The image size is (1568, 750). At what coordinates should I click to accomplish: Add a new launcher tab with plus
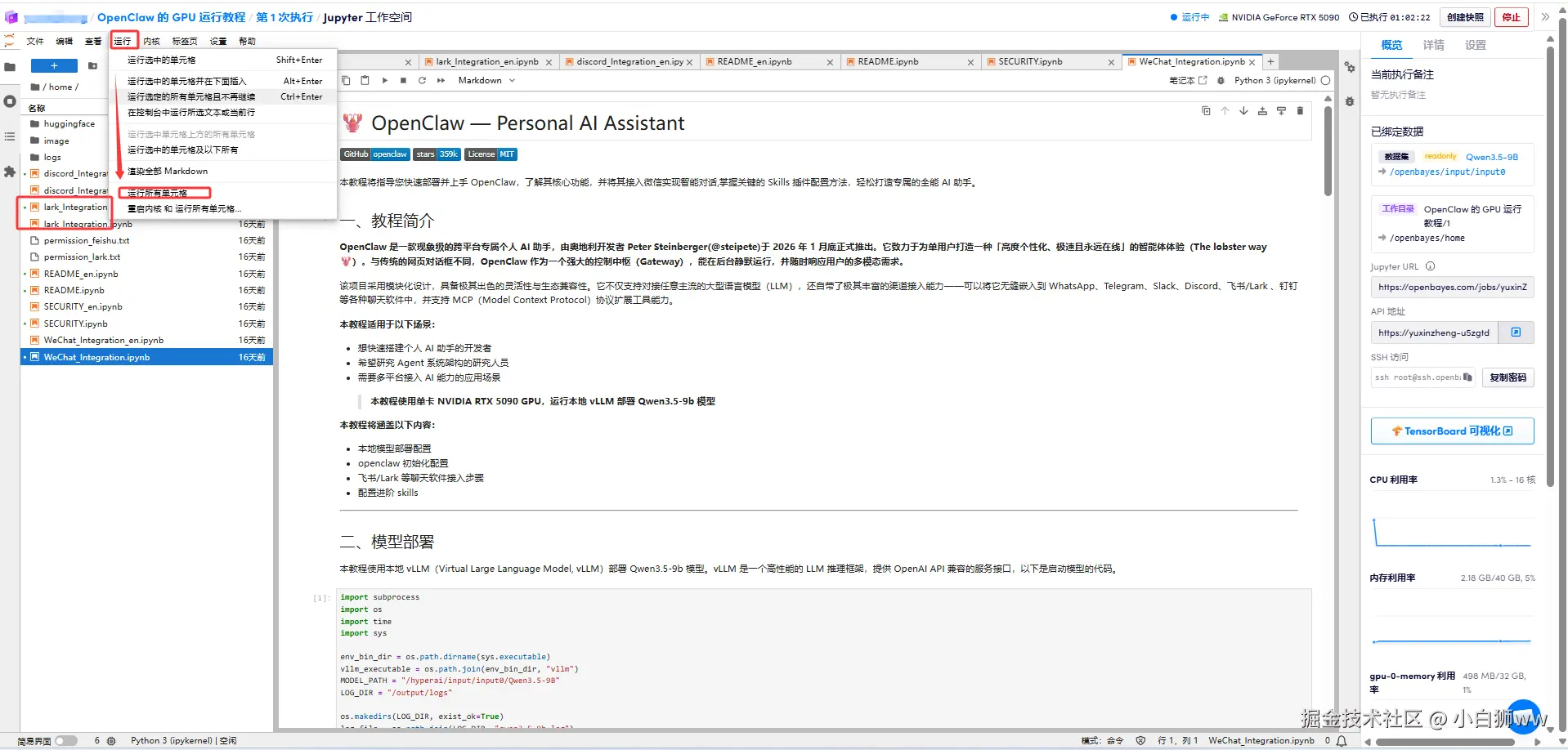(x=1270, y=61)
